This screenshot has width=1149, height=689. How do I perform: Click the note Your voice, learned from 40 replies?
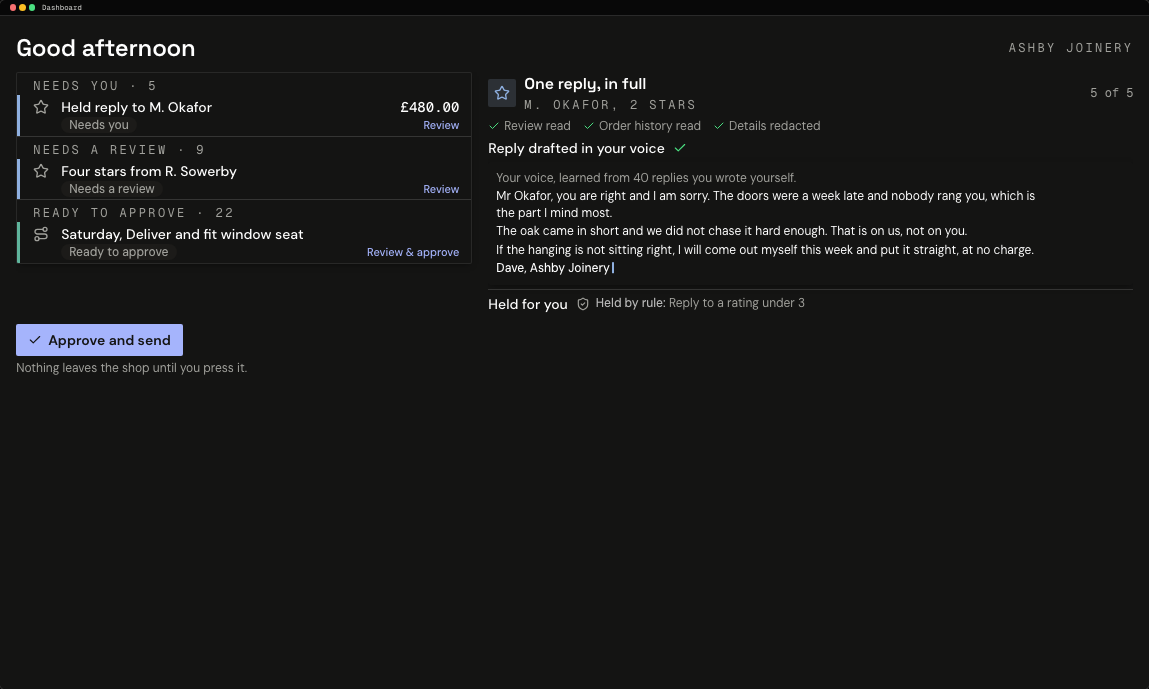tap(646, 177)
